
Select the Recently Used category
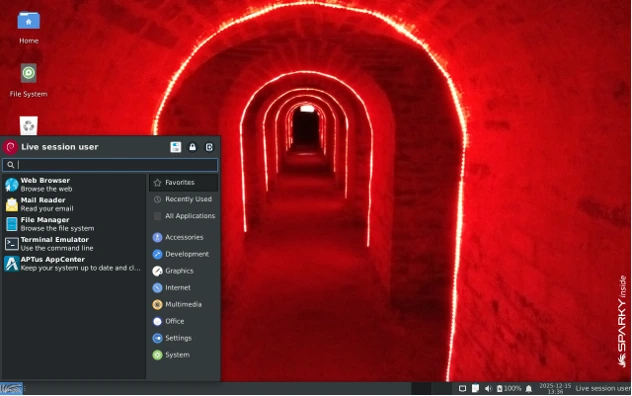184,199
